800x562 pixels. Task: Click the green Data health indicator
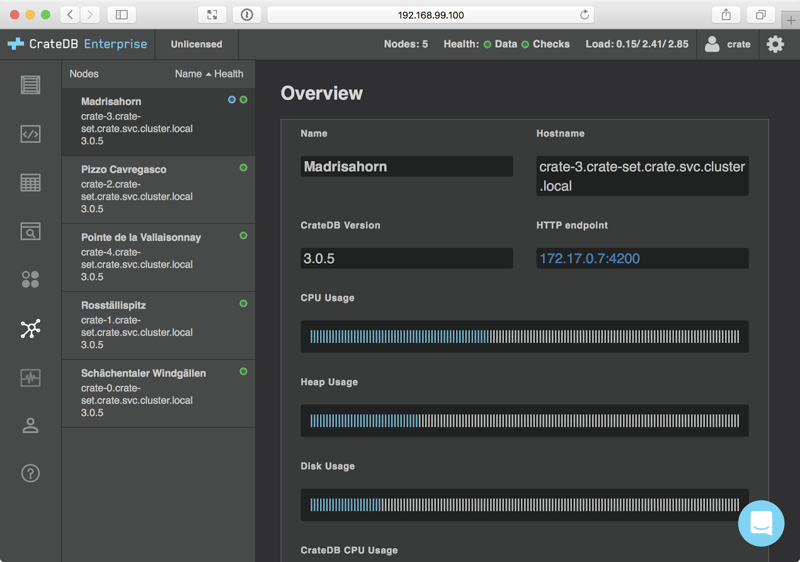(x=487, y=44)
